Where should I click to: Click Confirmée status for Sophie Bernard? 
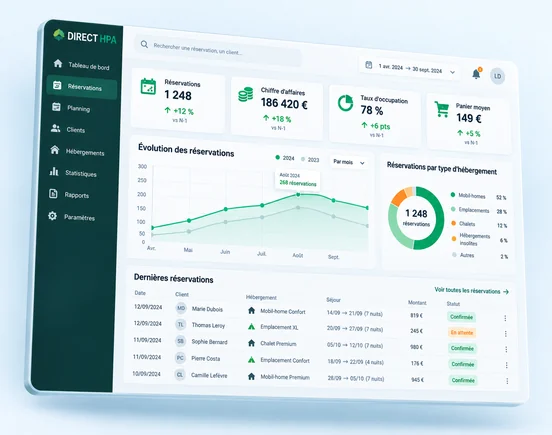click(462, 348)
